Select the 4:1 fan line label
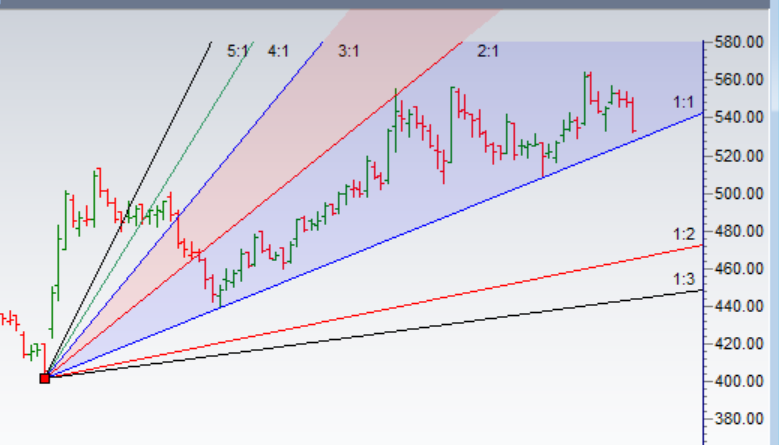Image resolution: width=779 pixels, height=445 pixels. pyautogui.click(x=278, y=50)
